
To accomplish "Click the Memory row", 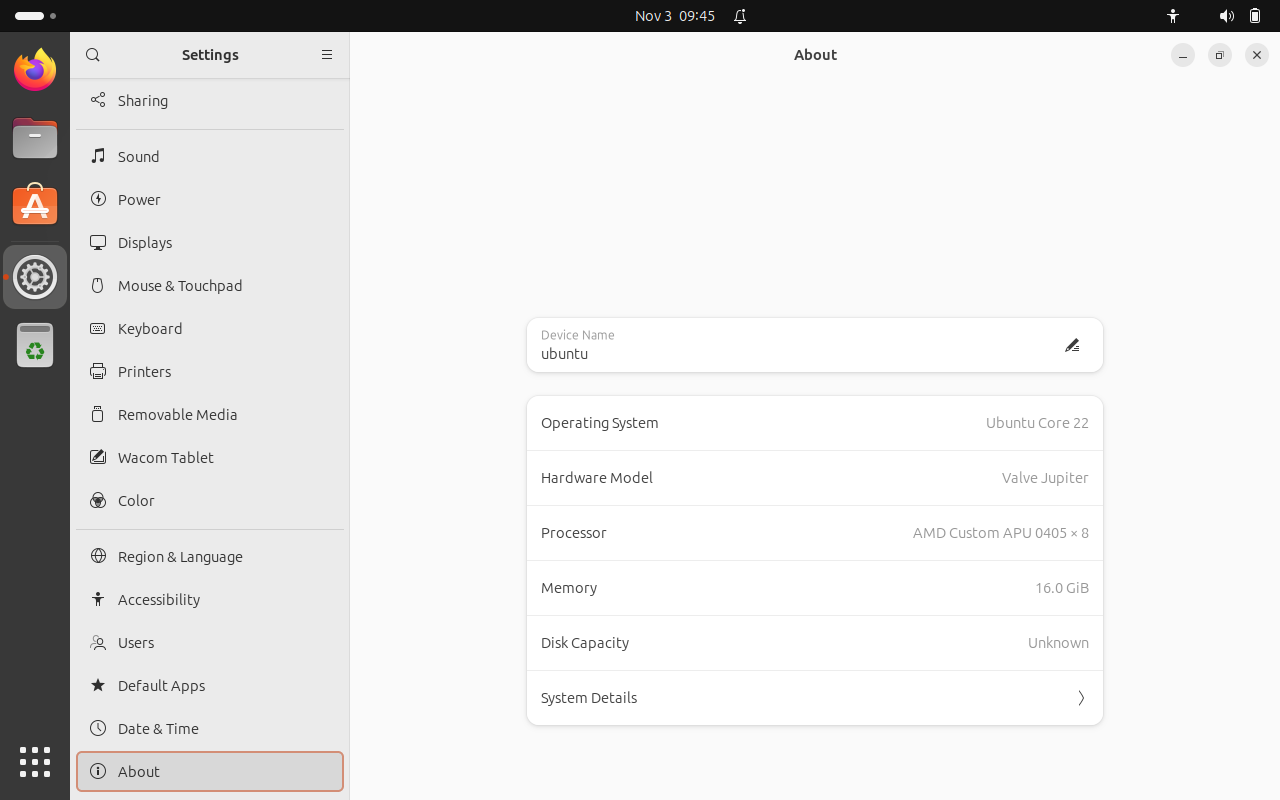I will (x=815, y=588).
